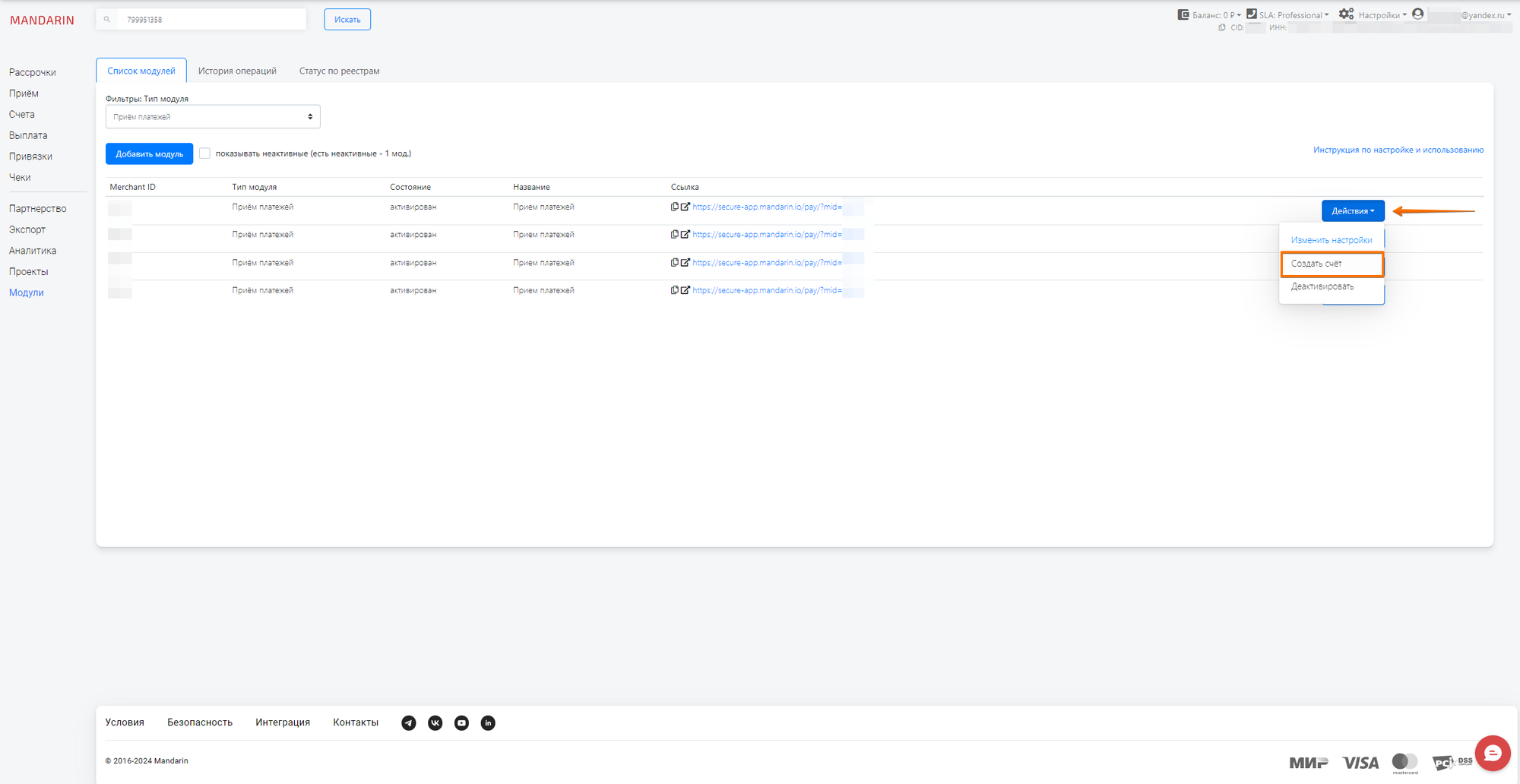Switch to История операций tab

(x=237, y=71)
